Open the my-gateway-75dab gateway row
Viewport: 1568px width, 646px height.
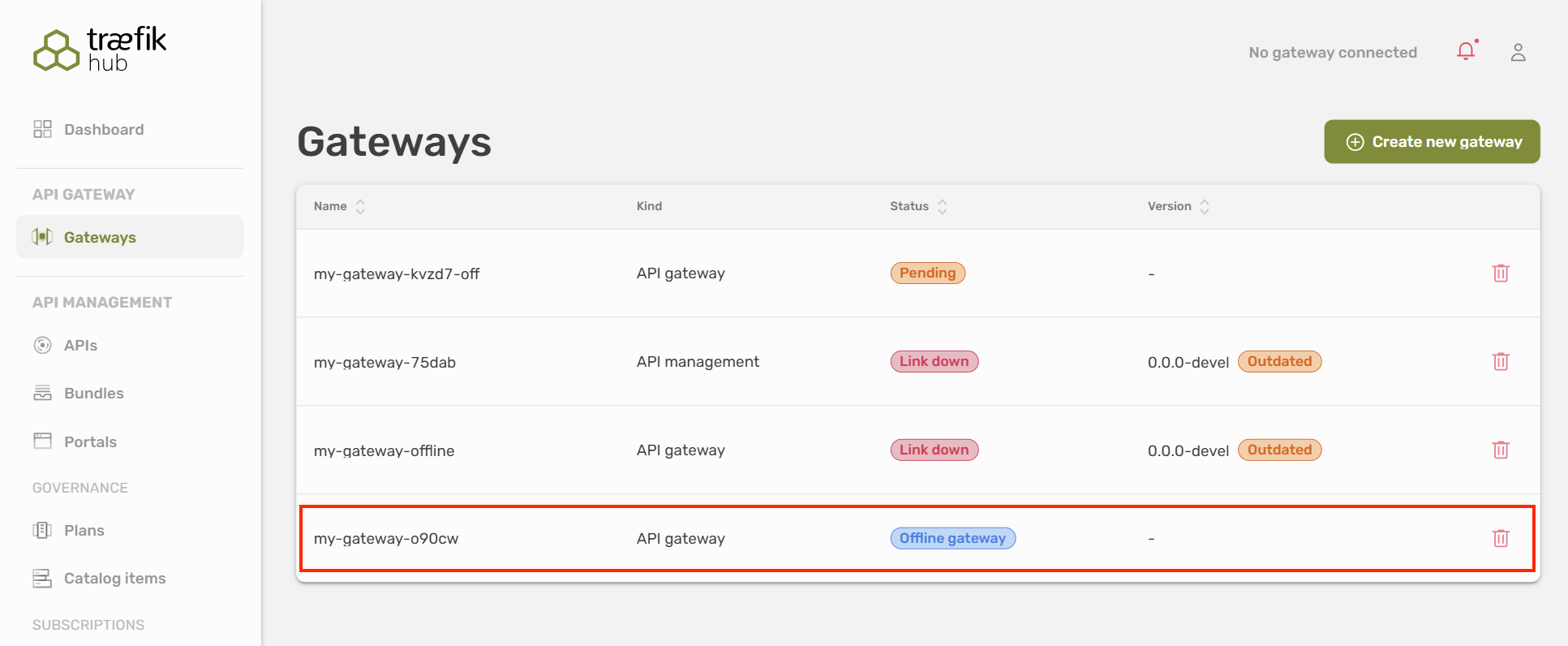[384, 363]
